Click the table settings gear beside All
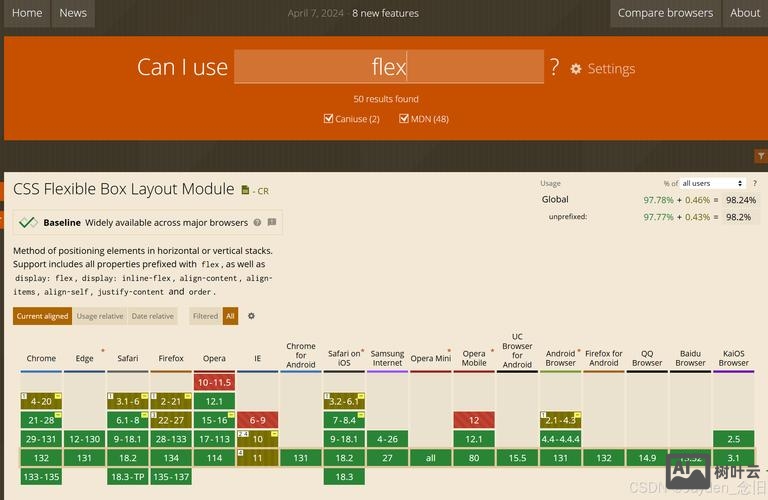 point(251,316)
